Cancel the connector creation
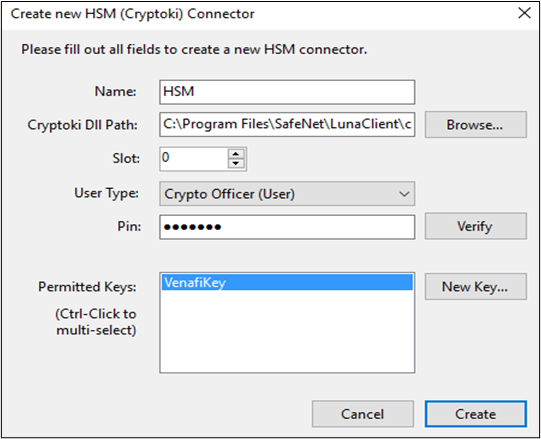541x439 pixels. (x=363, y=414)
